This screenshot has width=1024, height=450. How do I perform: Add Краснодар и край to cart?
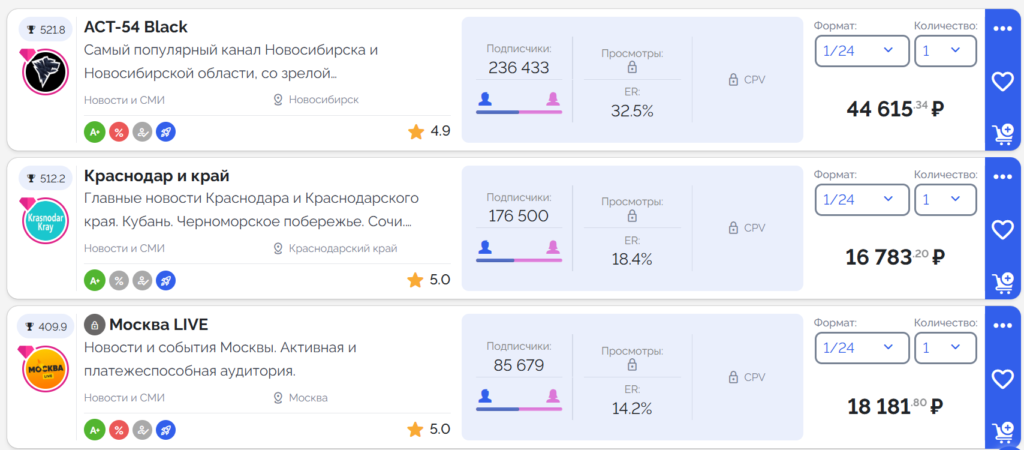1002,283
